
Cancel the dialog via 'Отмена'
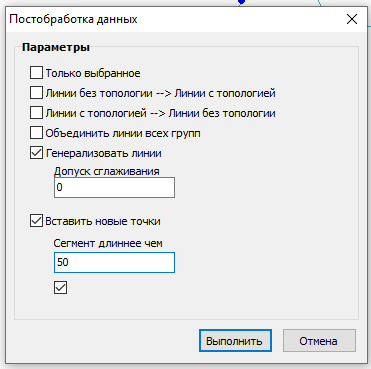click(x=319, y=341)
